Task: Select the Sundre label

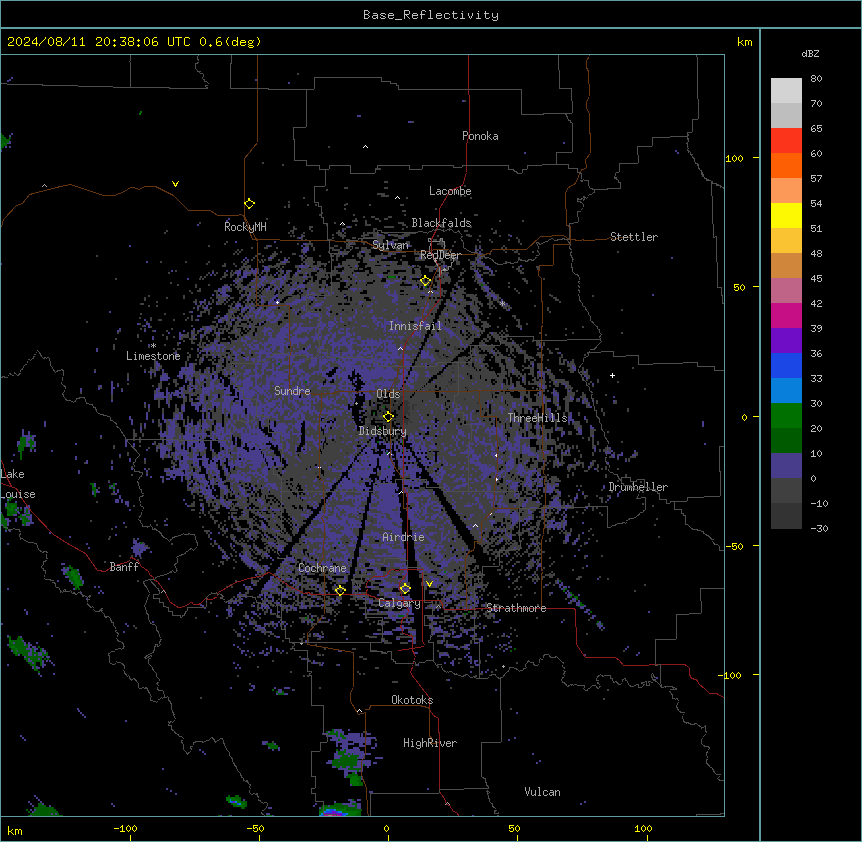Action: pyautogui.click(x=292, y=391)
